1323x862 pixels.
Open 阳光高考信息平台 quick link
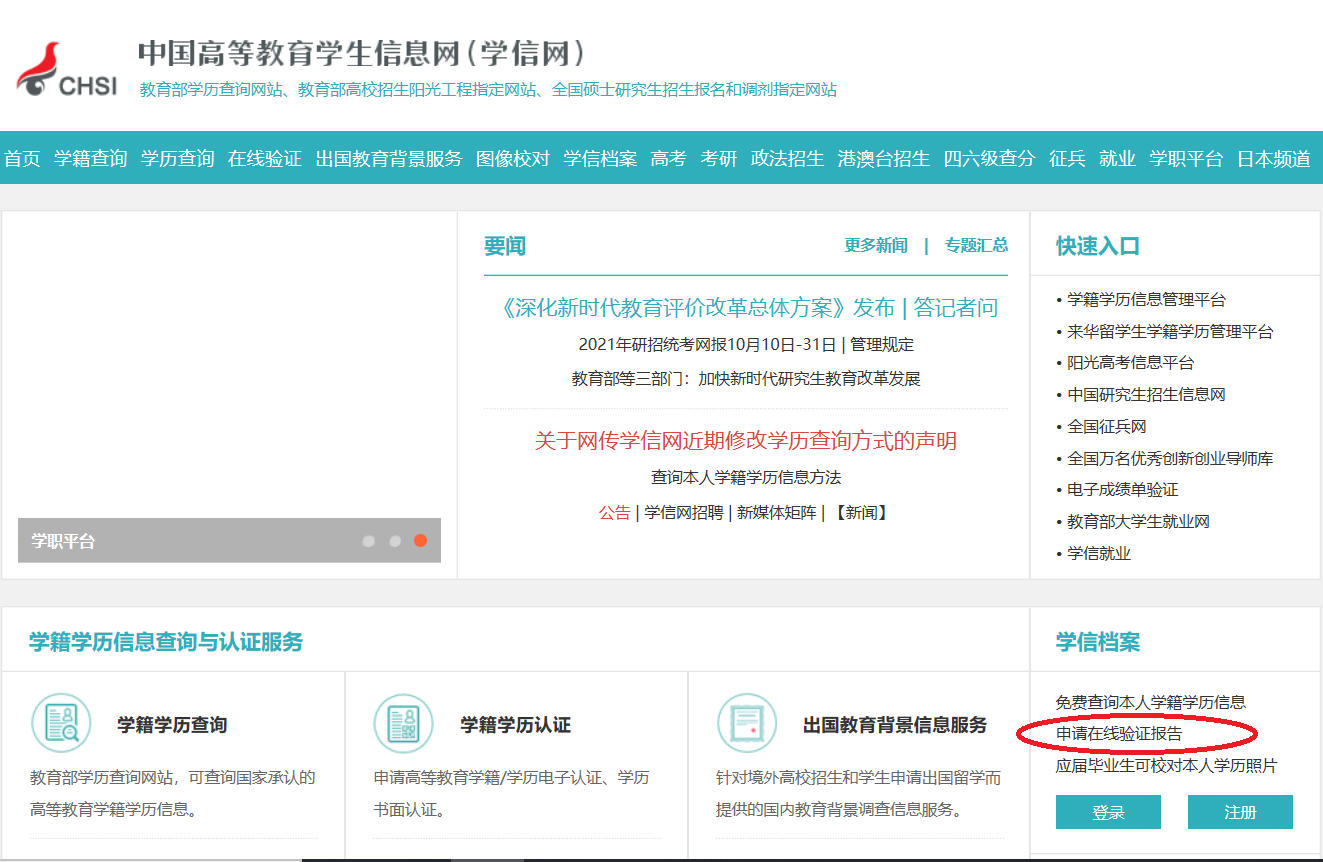click(1130, 362)
